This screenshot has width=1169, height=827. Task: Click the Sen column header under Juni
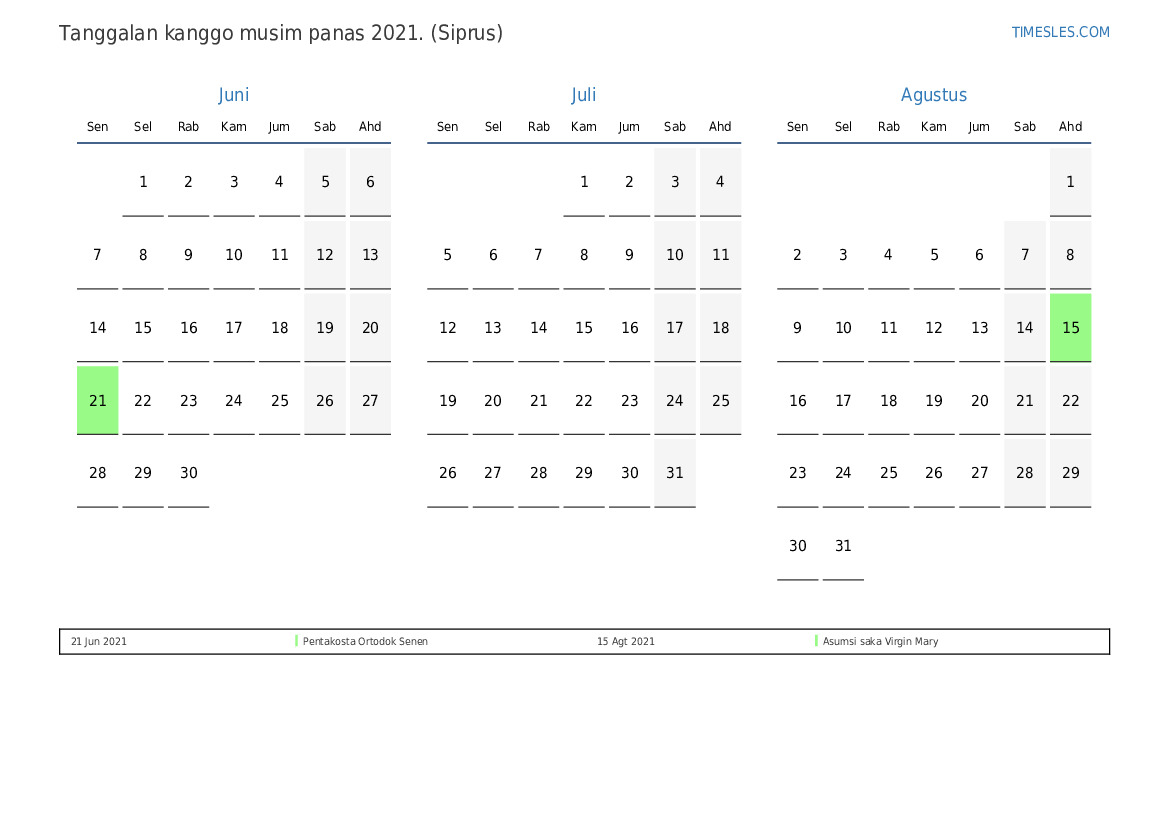[x=98, y=127]
